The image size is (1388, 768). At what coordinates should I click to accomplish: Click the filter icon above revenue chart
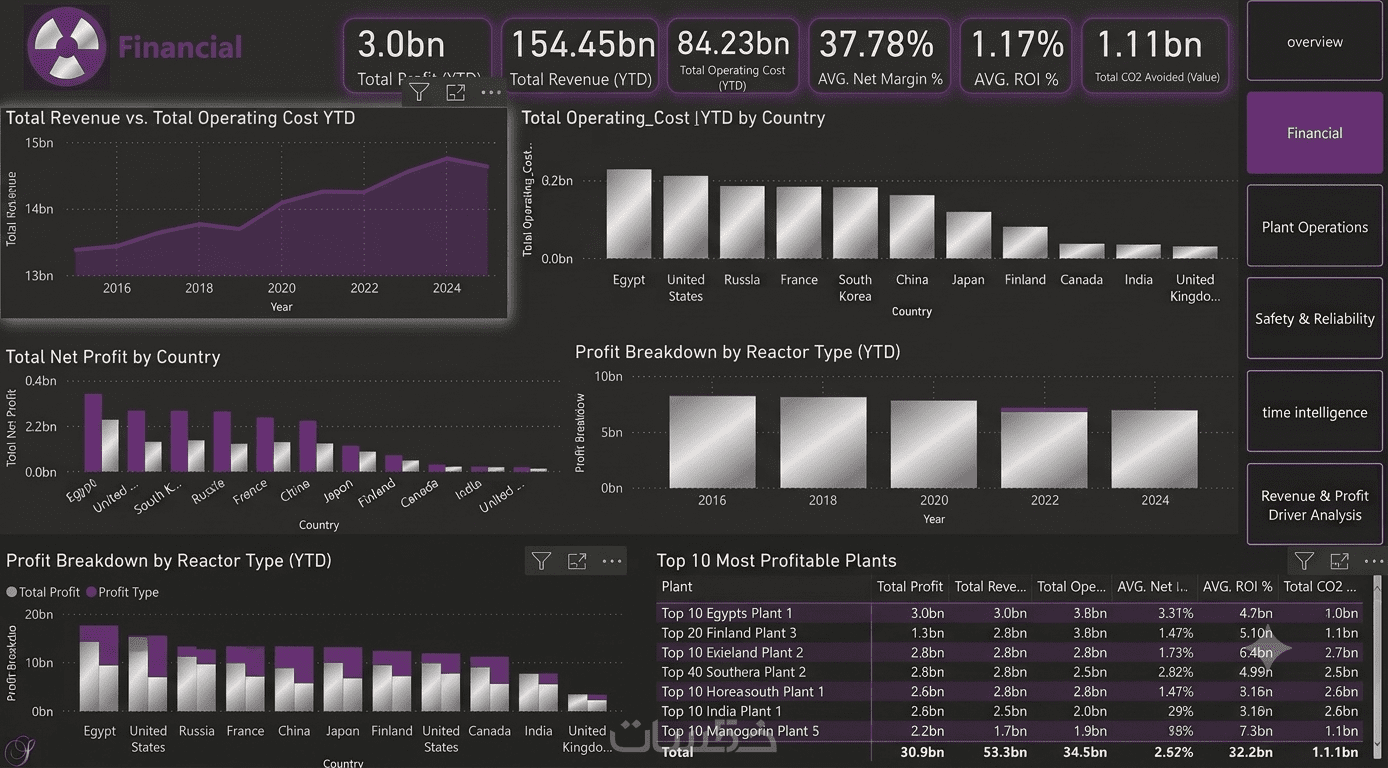click(419, 92)
